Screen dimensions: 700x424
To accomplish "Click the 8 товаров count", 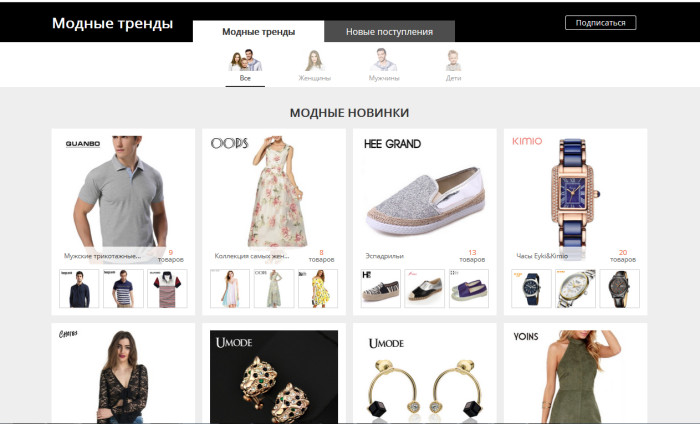I will point(321,256).
